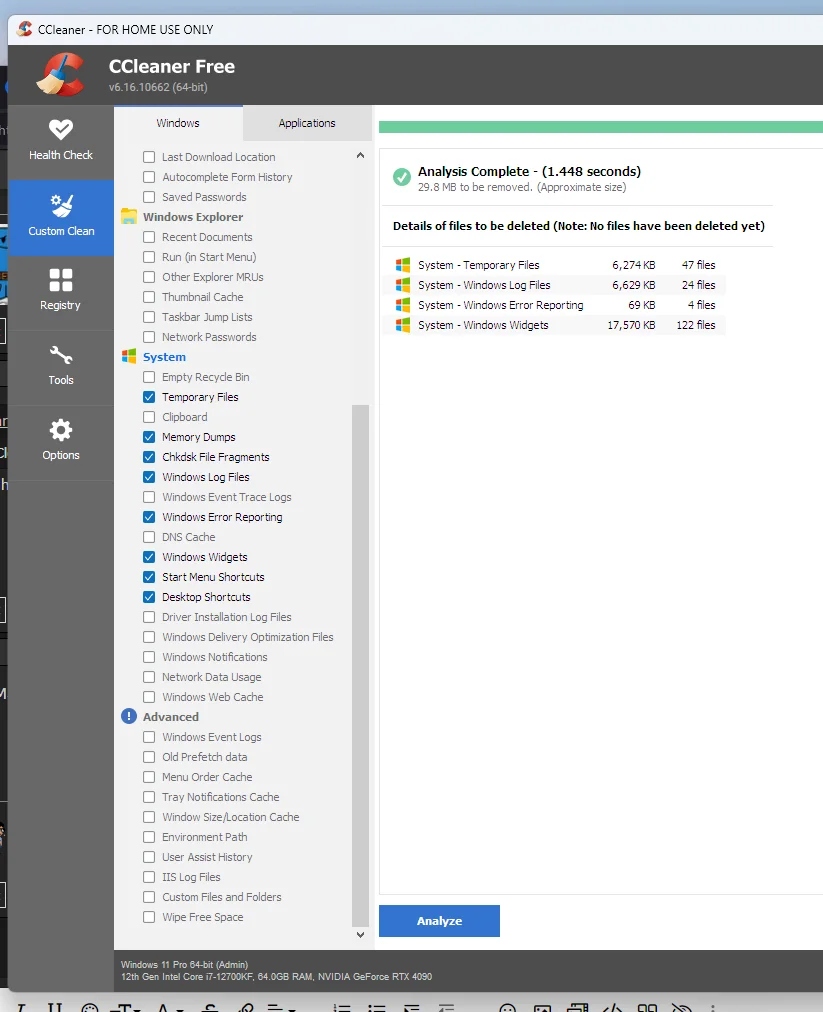
Task: Click the icon beside System - Windows Log Files result
Action: click(403, 285)
